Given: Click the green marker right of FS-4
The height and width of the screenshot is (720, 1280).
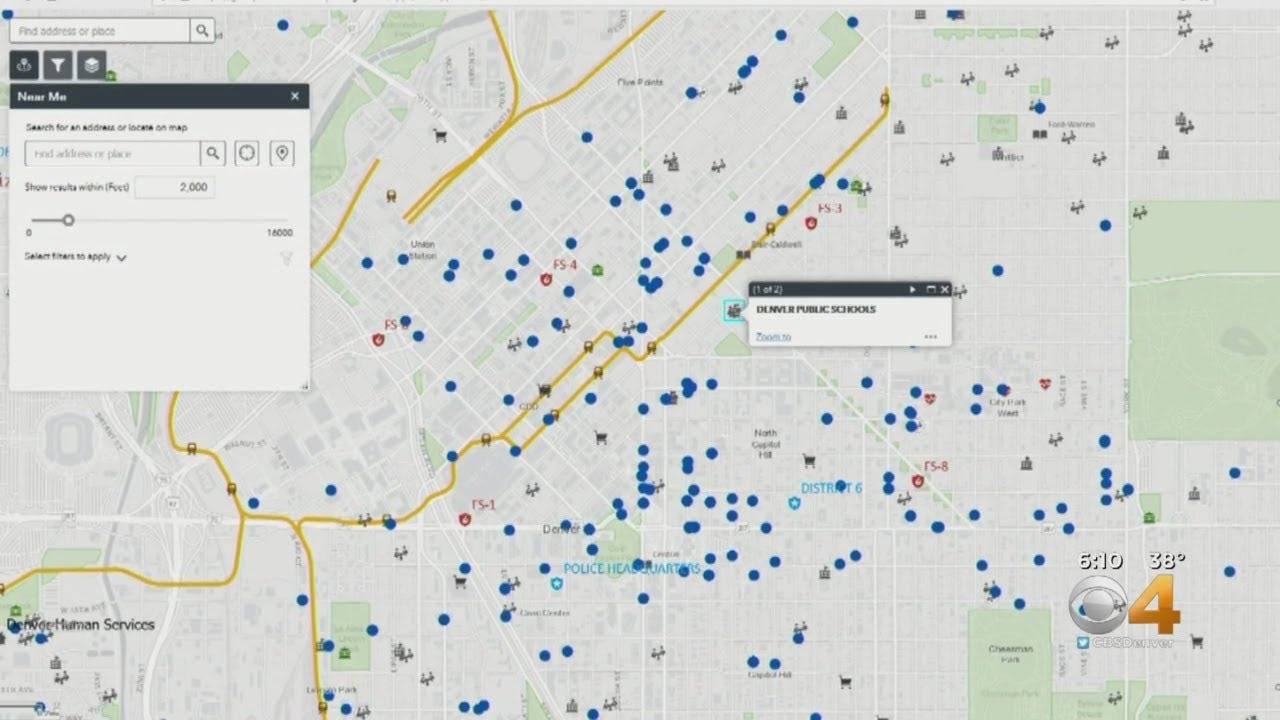Looking at the screenshot, I should point(598,270).
